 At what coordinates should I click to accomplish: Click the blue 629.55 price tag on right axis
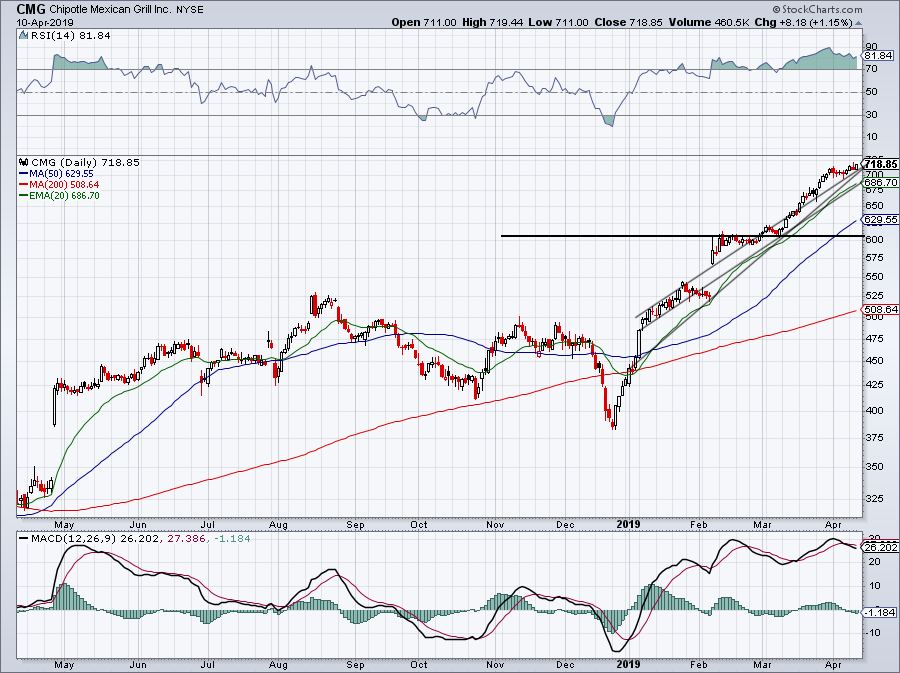tap(879, 219)
